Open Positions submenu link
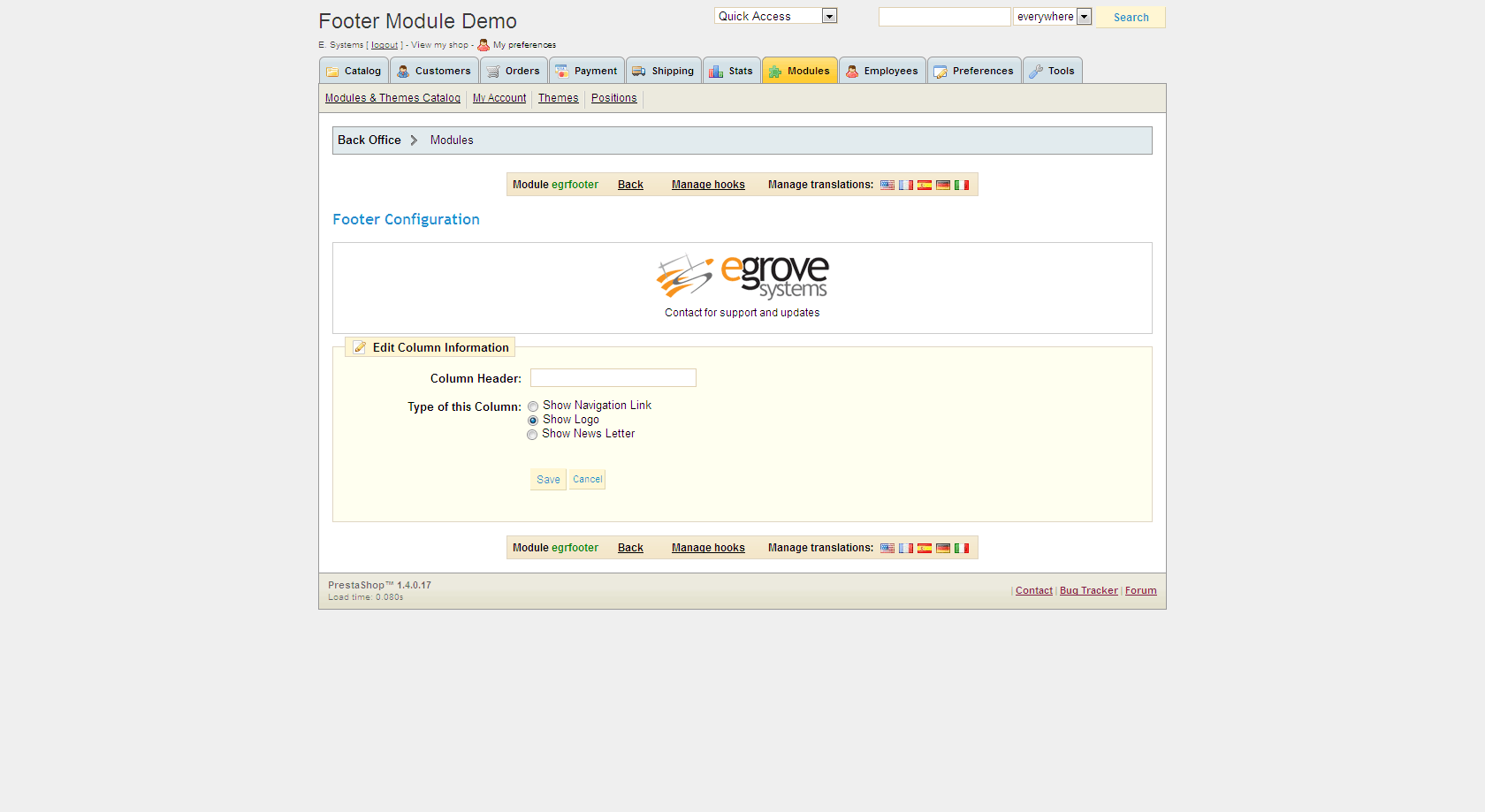The image size is (1485, 812). pyautogui.click(x=614, y=98)
